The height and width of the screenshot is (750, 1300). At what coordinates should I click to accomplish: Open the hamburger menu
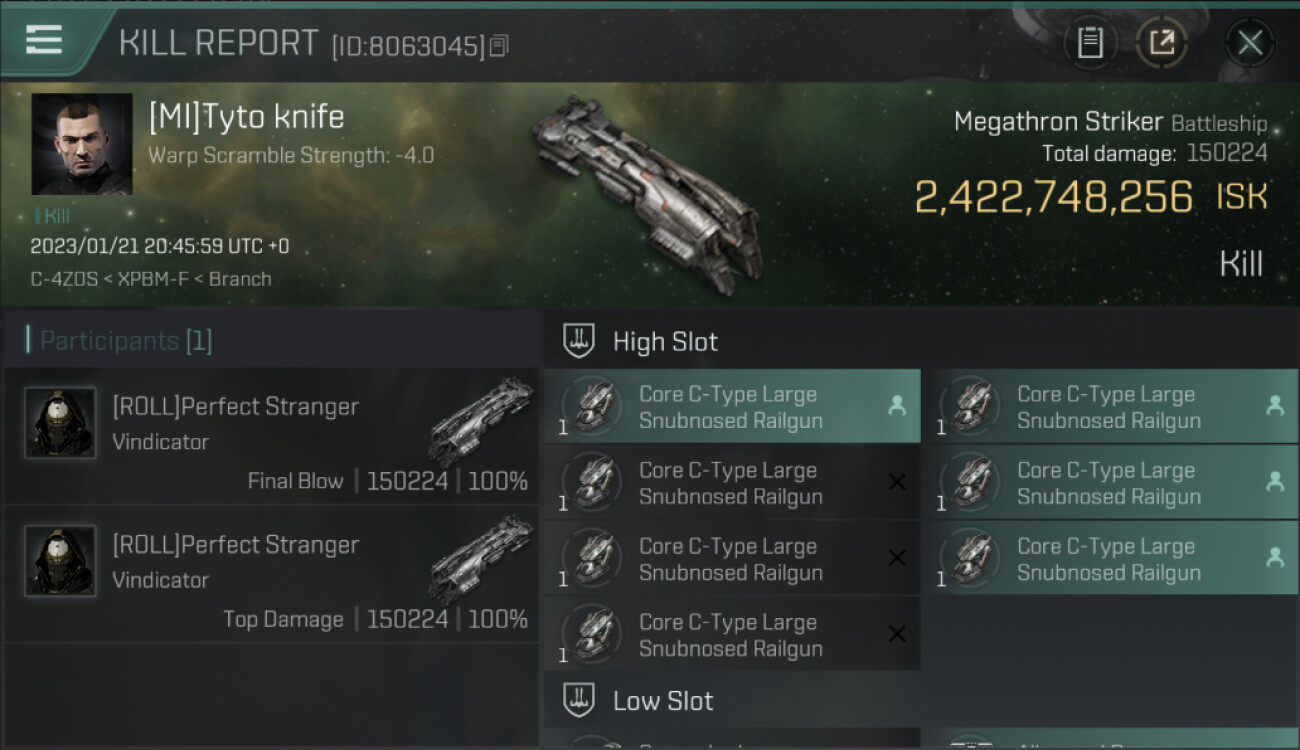click(44, 40)
